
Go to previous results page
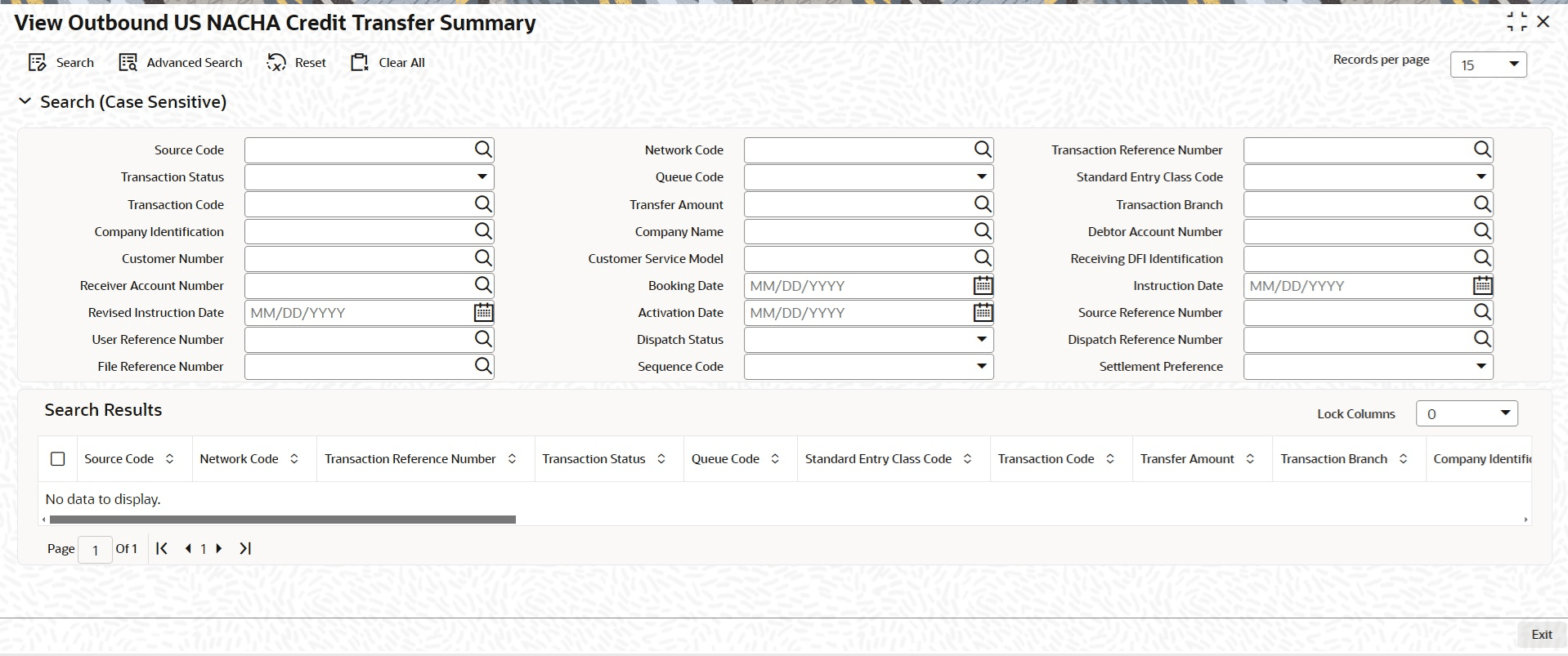pos(188,548)
